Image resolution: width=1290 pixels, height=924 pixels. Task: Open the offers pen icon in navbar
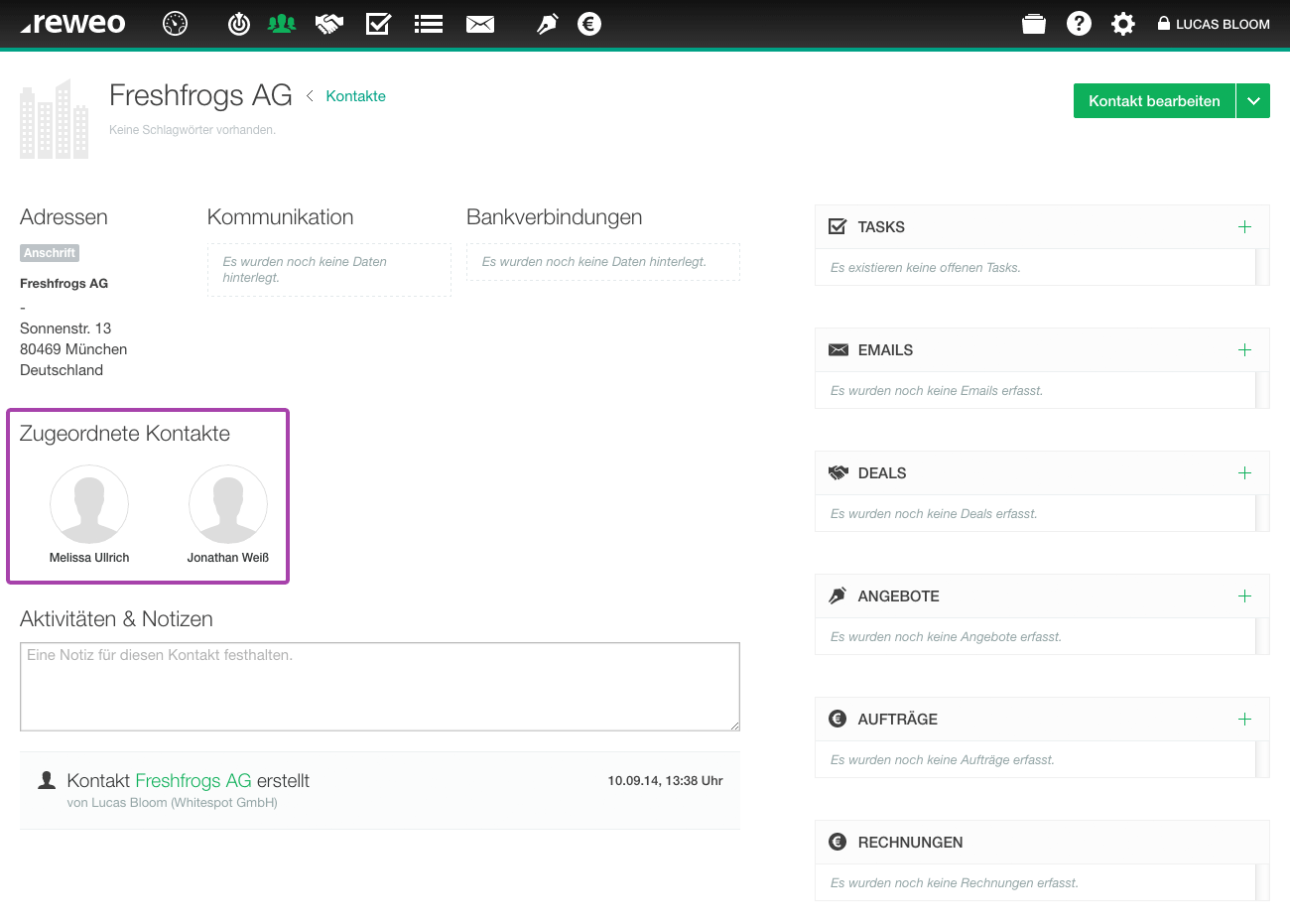tap(547, 24)
